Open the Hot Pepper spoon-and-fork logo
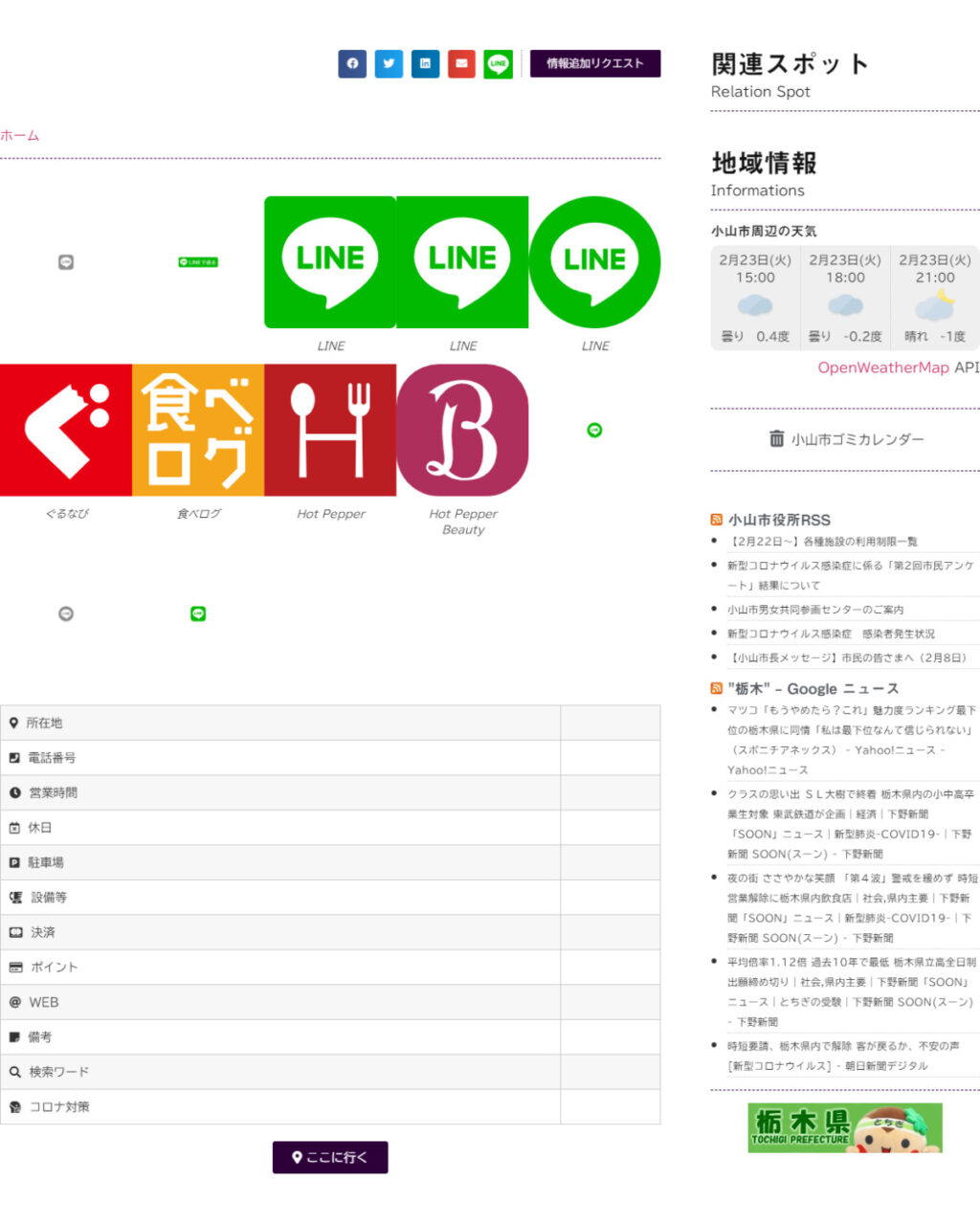 330,430
